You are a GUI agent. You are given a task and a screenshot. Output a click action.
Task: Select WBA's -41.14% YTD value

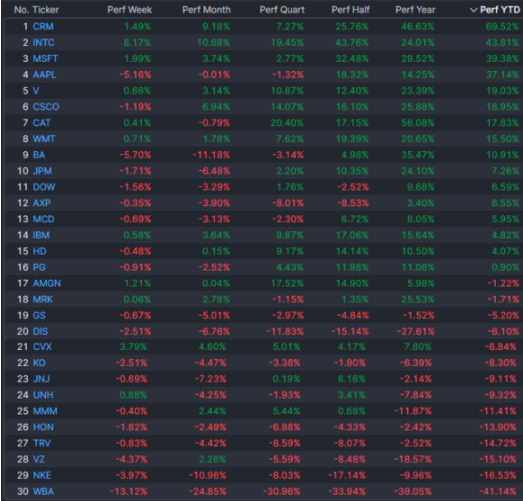497,491
